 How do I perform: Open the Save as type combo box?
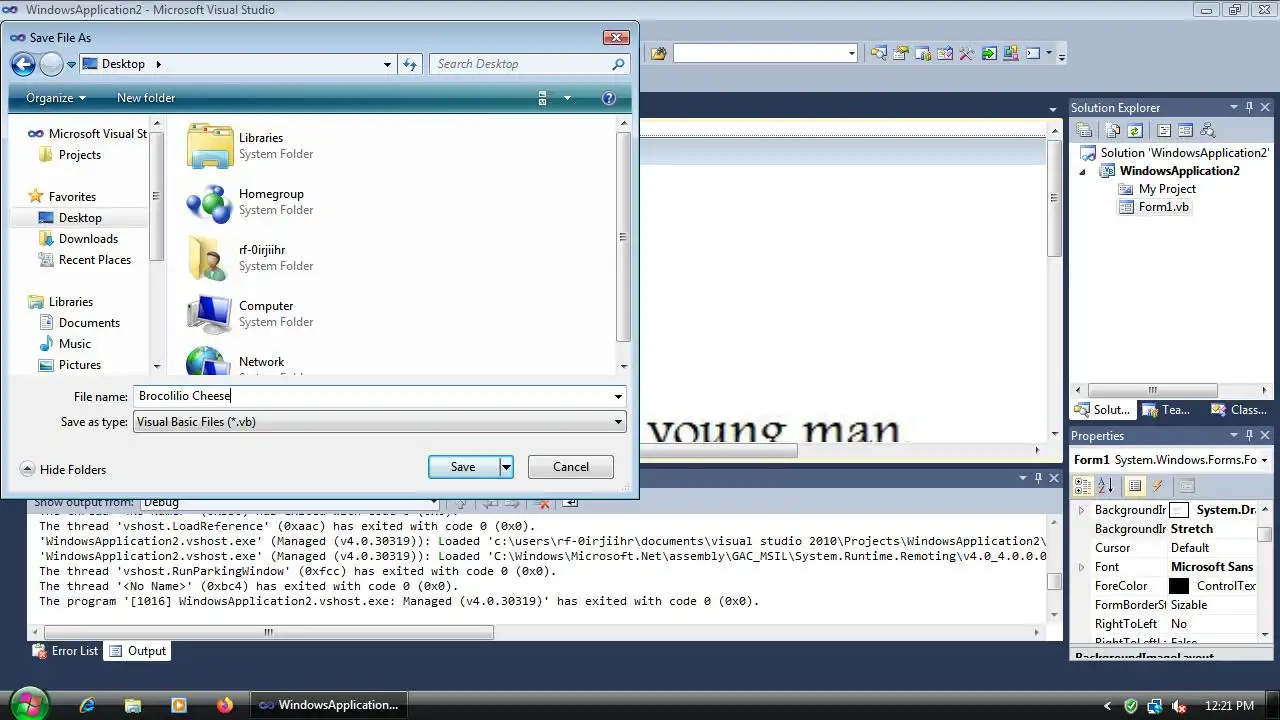point(380,422)
